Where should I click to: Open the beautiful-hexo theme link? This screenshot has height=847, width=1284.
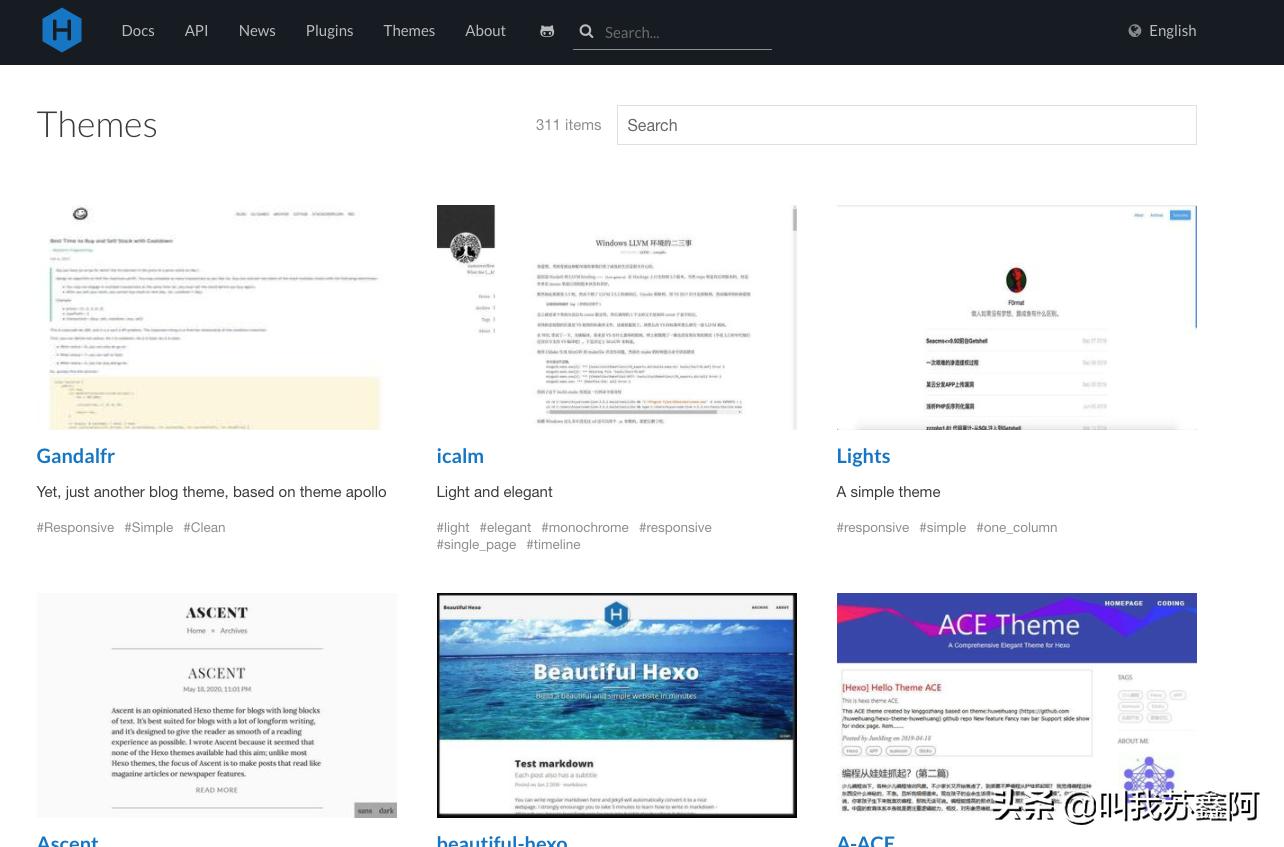coord(502,840)
